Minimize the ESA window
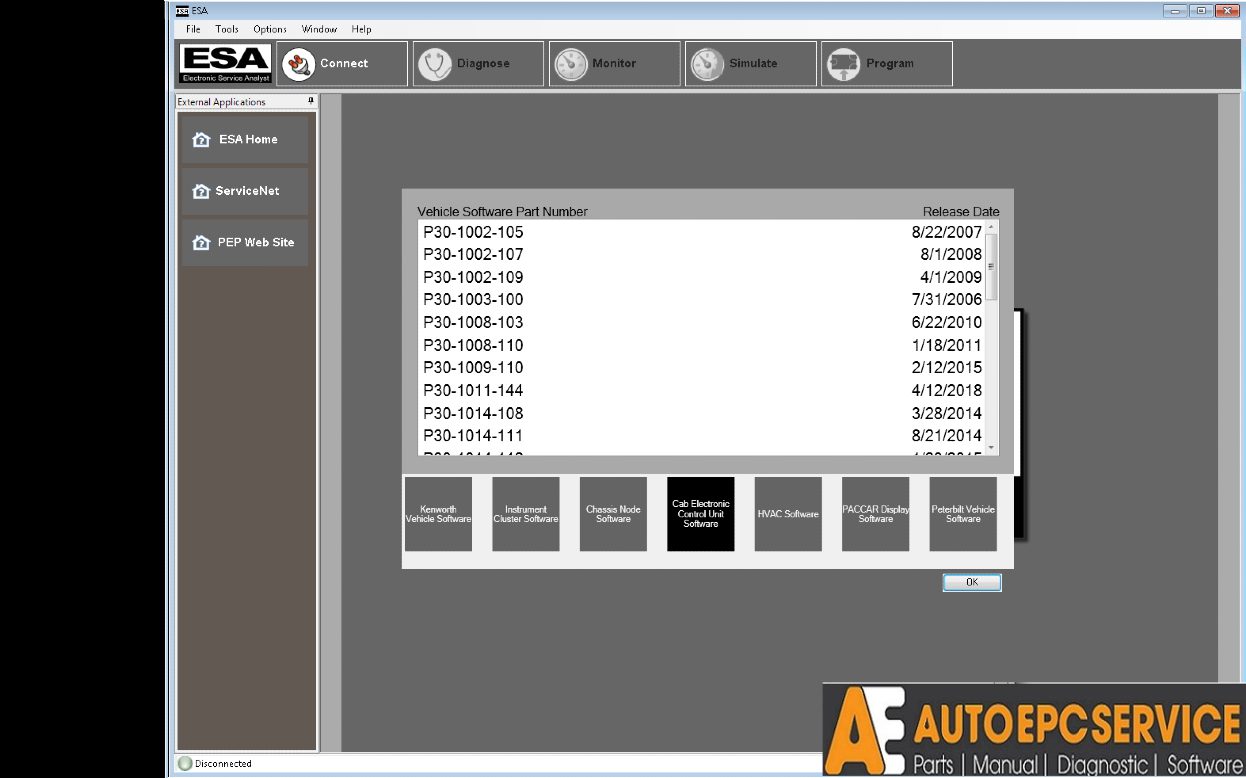This screenshot has width=1246, height=778. 1175,10
